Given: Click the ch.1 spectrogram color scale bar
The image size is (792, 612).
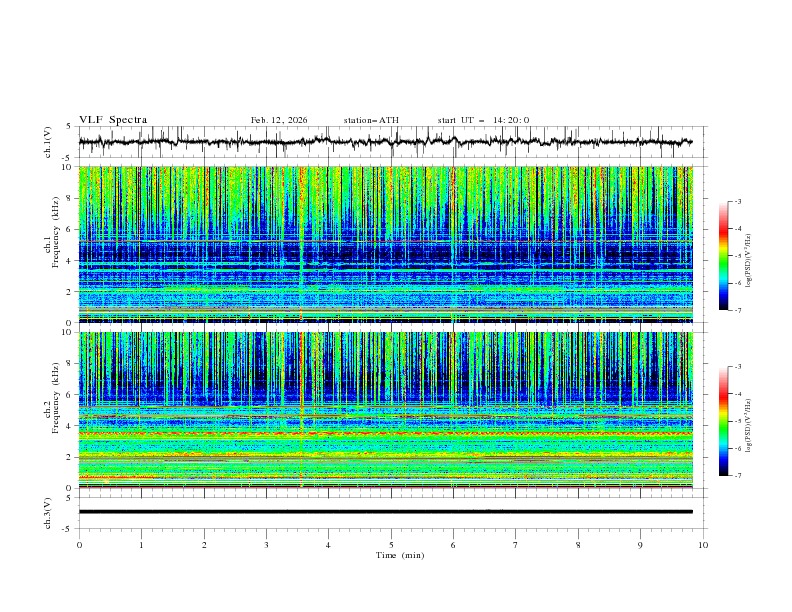Looking at the screenshot, I should tap(723, 256).
